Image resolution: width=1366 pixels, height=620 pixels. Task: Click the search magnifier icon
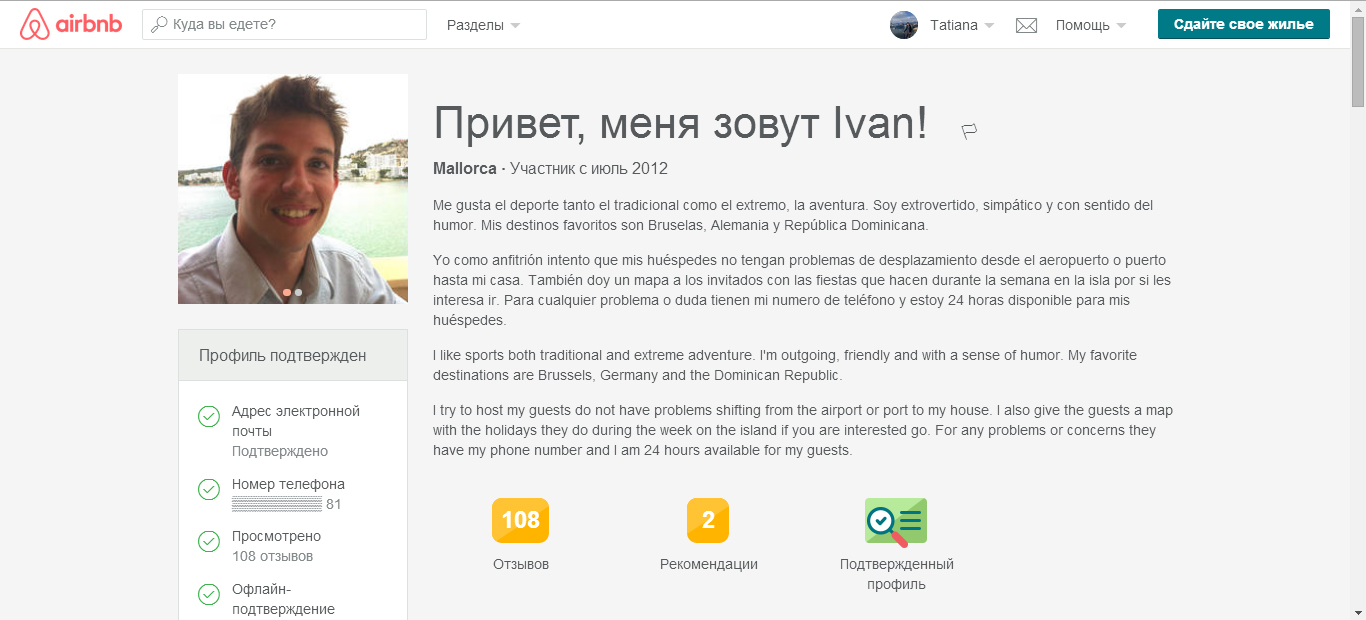[x=159, y=24]
